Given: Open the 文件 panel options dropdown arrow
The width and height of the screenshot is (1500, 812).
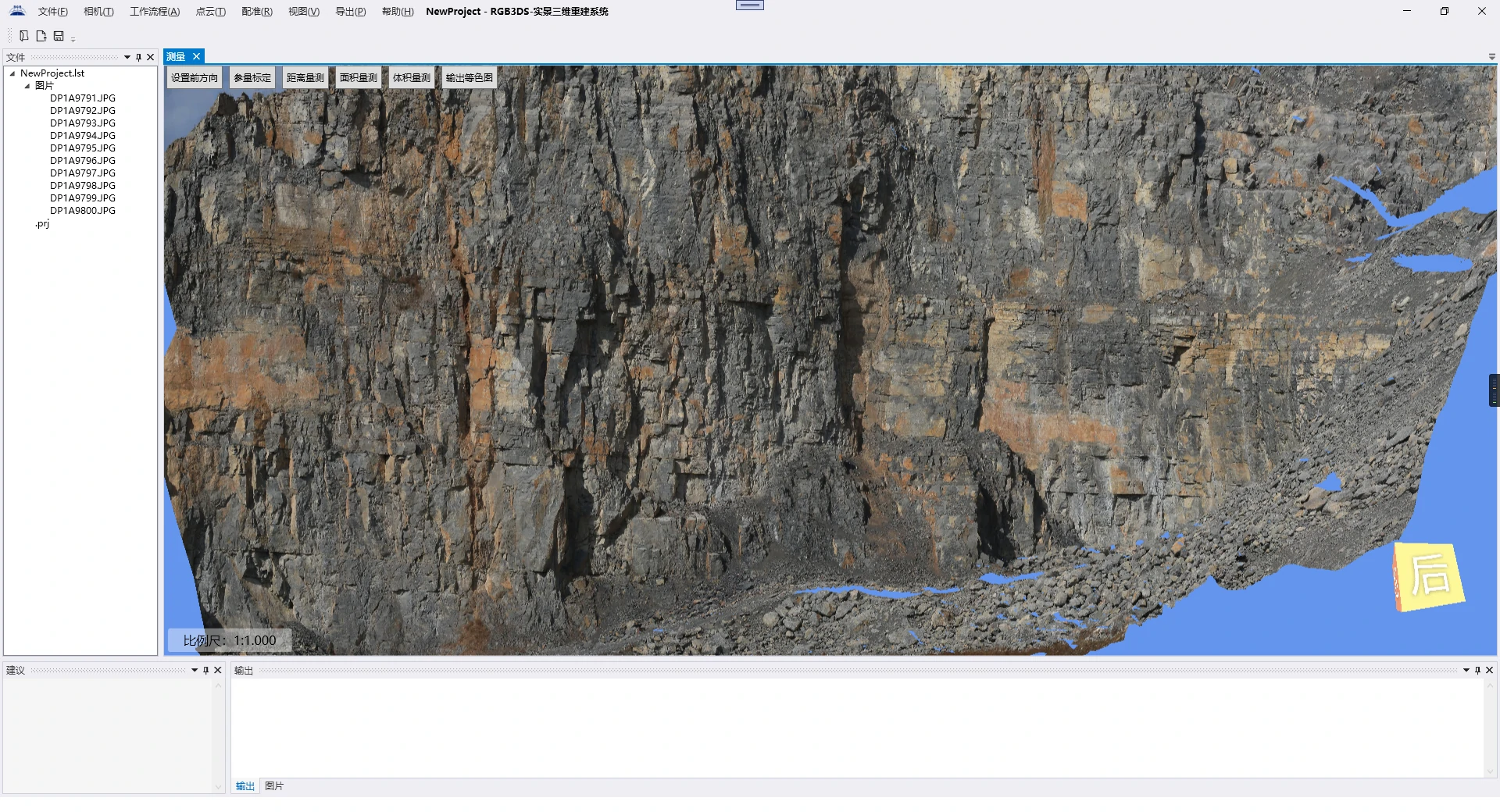Looking at the screenshot, I should [127, 57].
